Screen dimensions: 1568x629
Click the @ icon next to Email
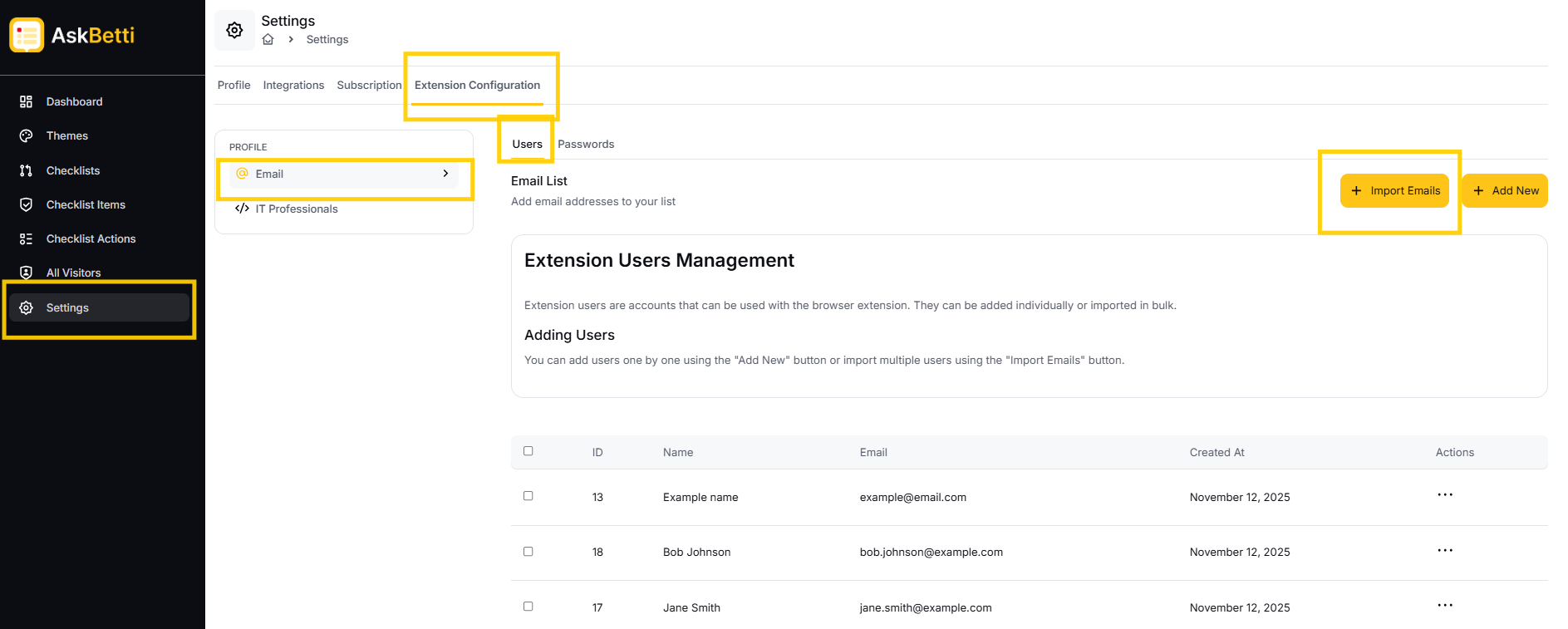point(243,174)
